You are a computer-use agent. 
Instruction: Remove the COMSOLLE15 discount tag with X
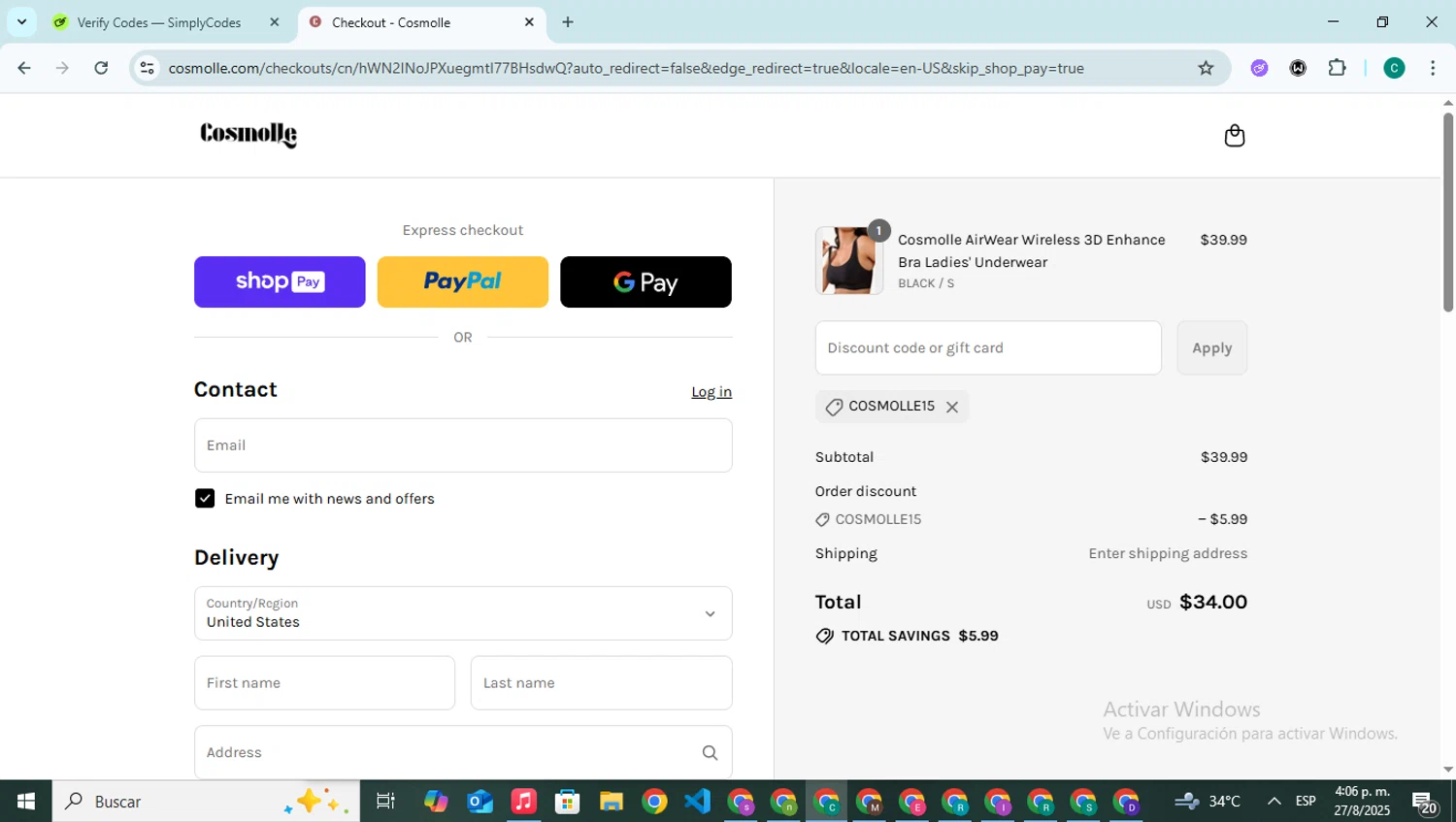[952, 407]
